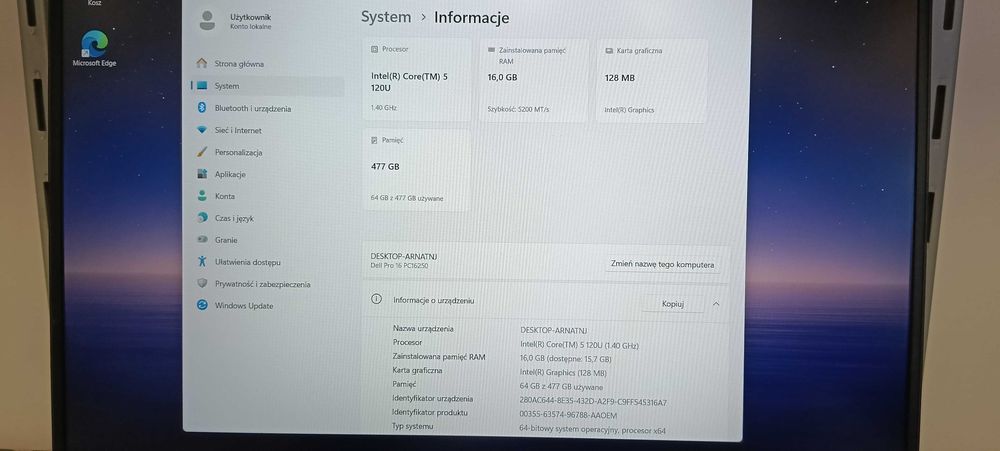
Task: Select the Nazwa urządzenia value DESKTOP-ARNATNJ
Action: (x=554, y=330)
